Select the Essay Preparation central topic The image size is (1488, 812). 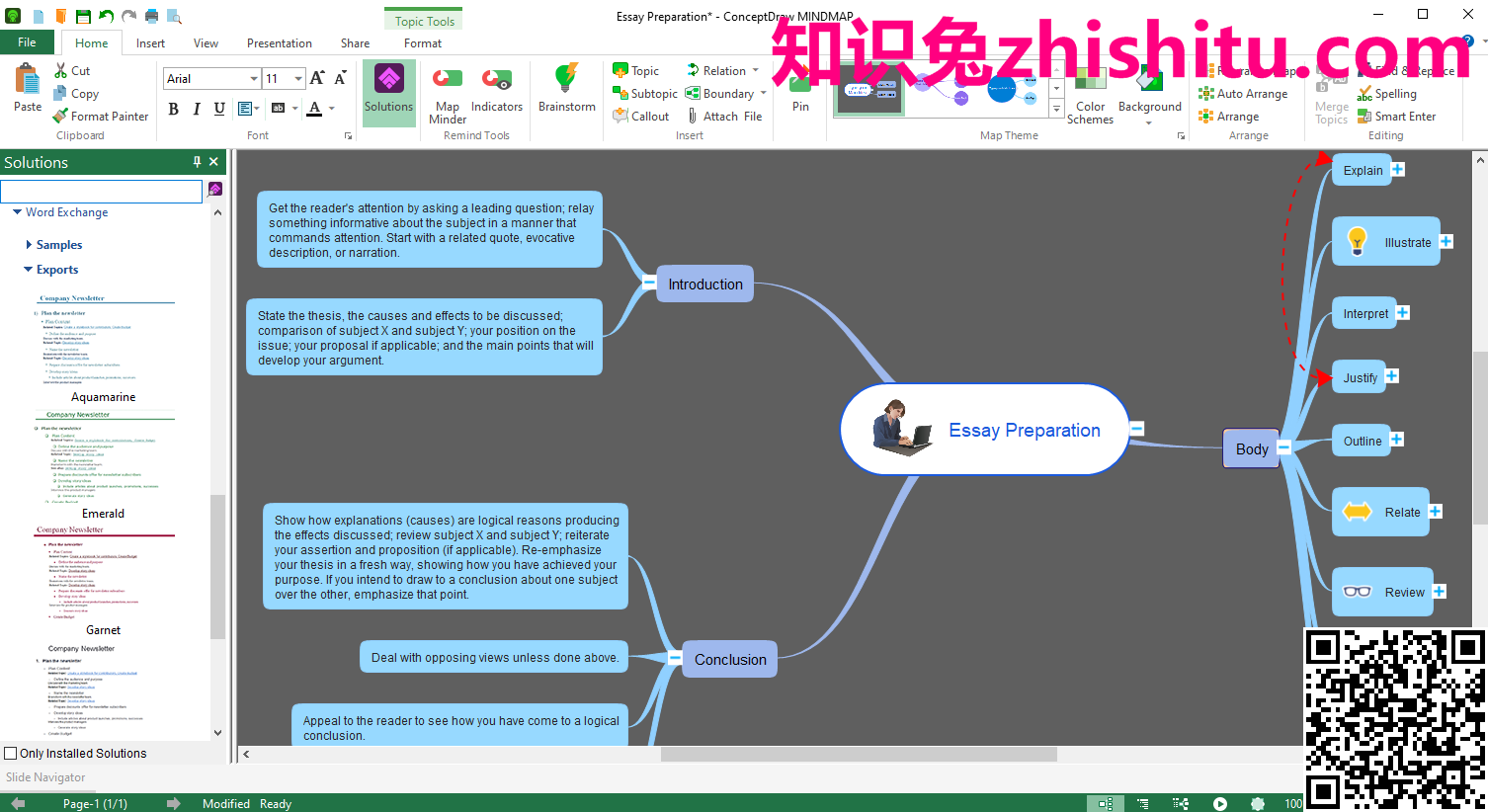point(984,430)
